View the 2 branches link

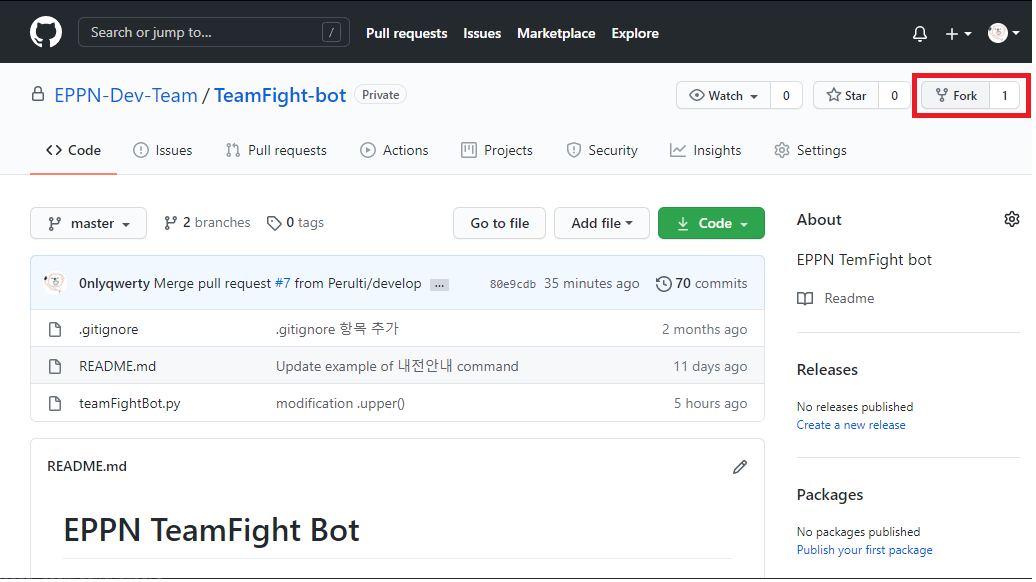pos(207,223)
